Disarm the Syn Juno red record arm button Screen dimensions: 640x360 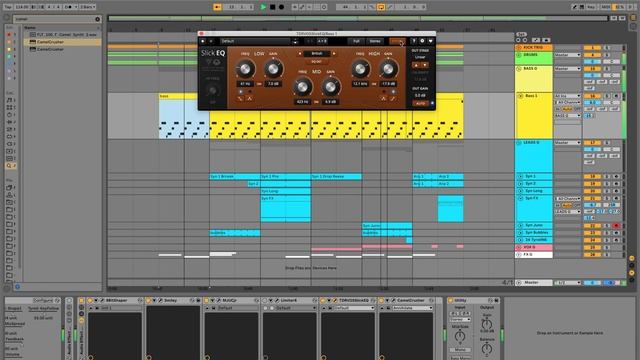click(616, 225)
